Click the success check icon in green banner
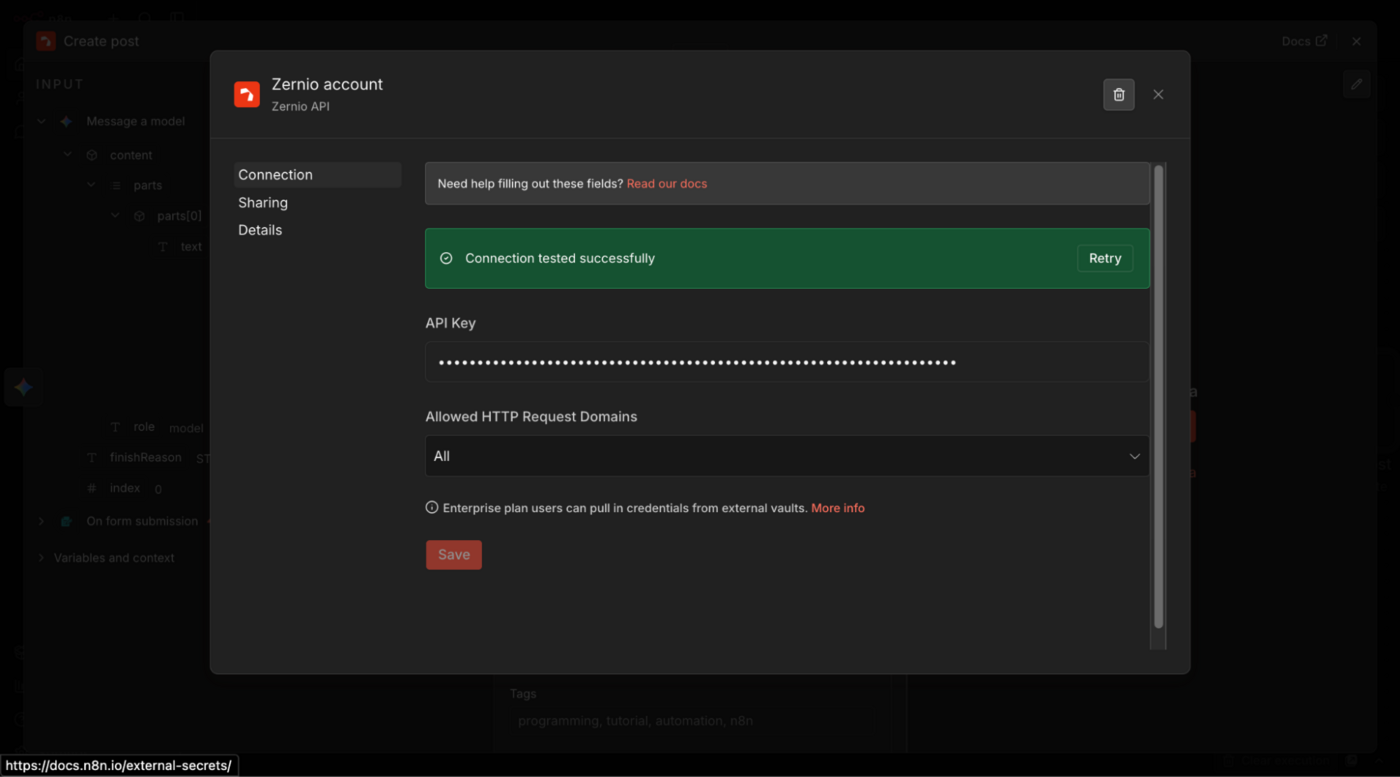The height and width of the screenshot is (777, 1400). coord(446,258)
